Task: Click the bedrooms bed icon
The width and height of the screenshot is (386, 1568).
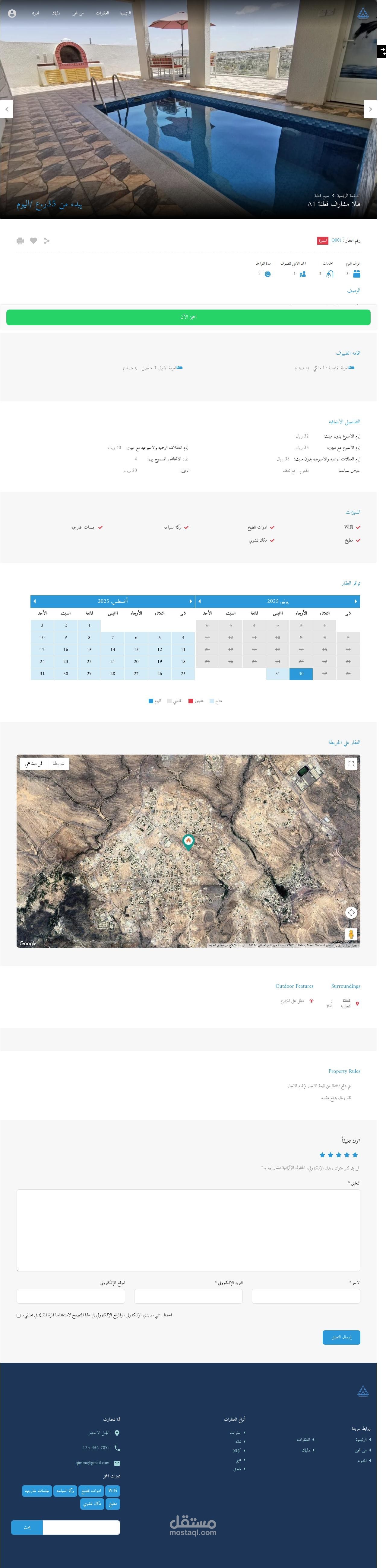Action: pos(357,274)
